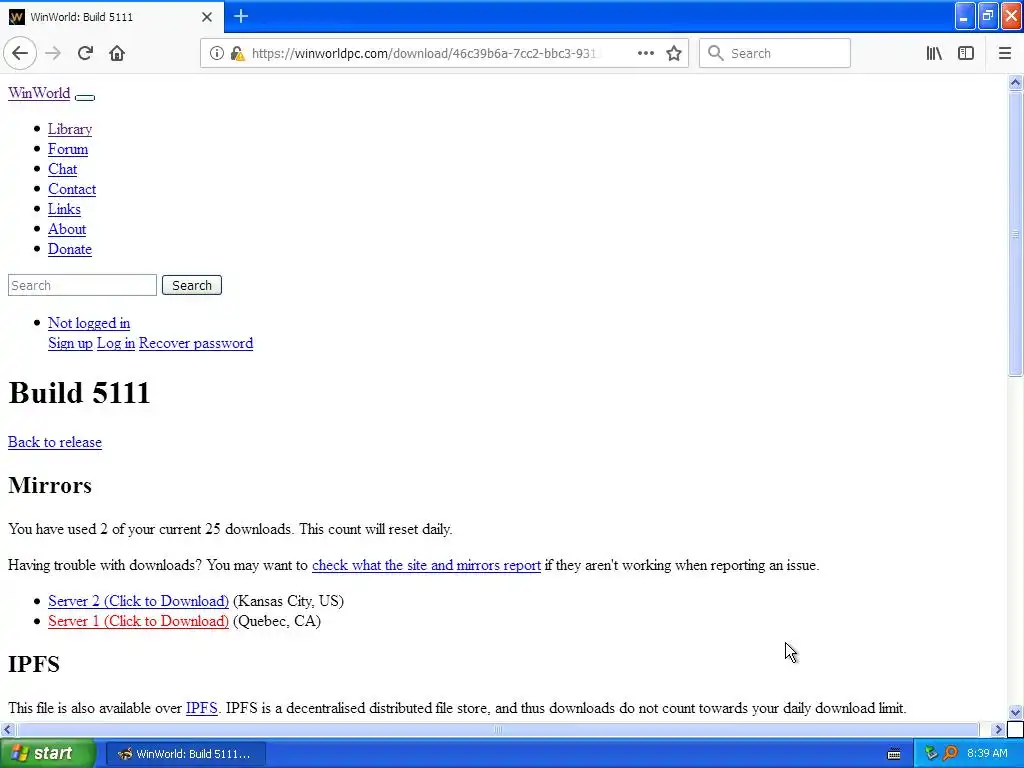Click the vertical scrollbar up arrow
Viewport: 1024px width, 768px height.
[1015, 82]
